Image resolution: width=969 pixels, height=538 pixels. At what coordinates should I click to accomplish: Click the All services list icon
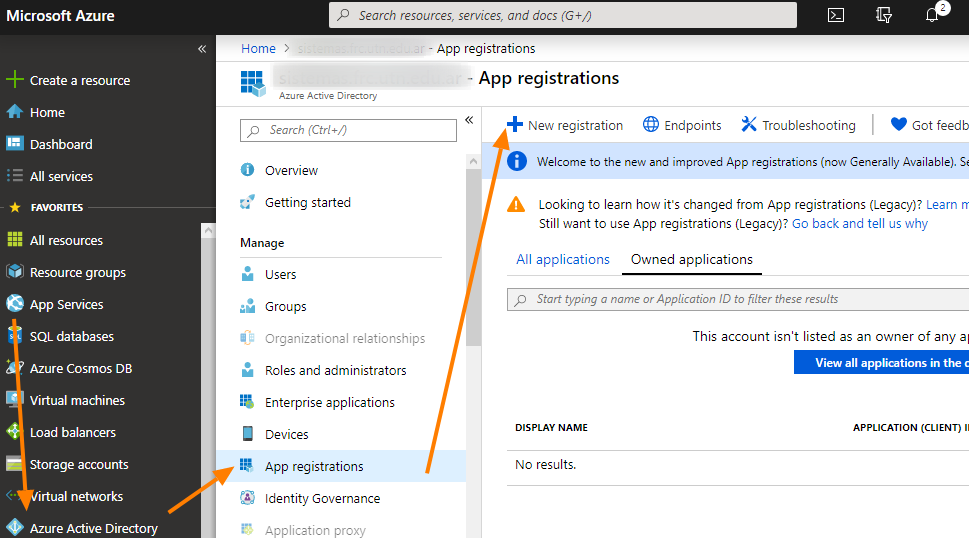click(x=14, y=175)
